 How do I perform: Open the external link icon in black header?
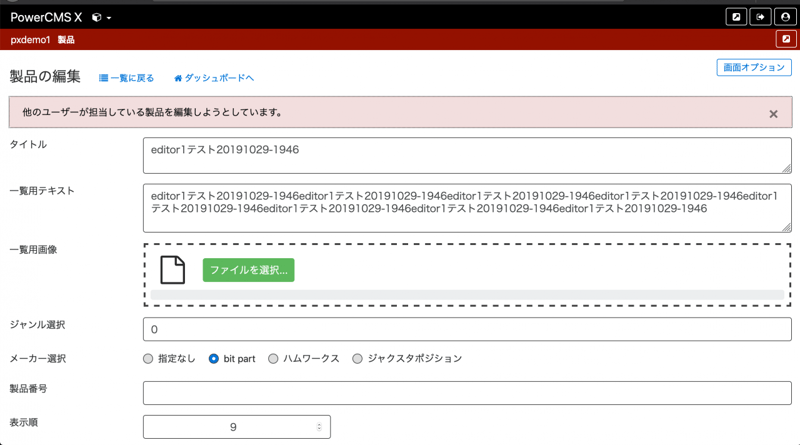737,17
